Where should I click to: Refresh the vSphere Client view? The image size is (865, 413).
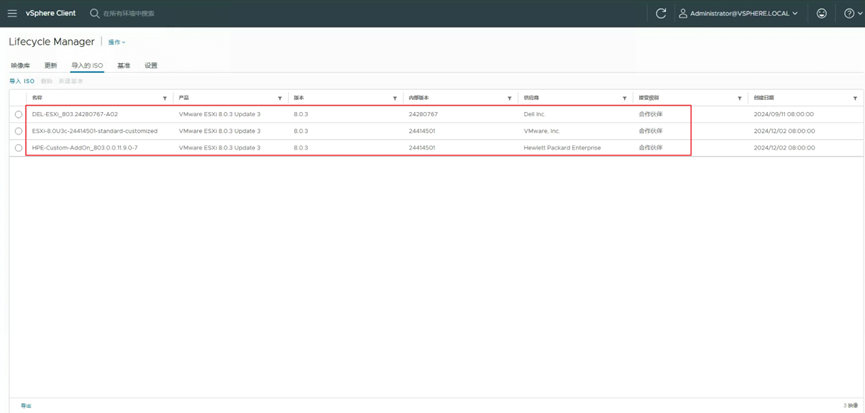pos(660,14)
